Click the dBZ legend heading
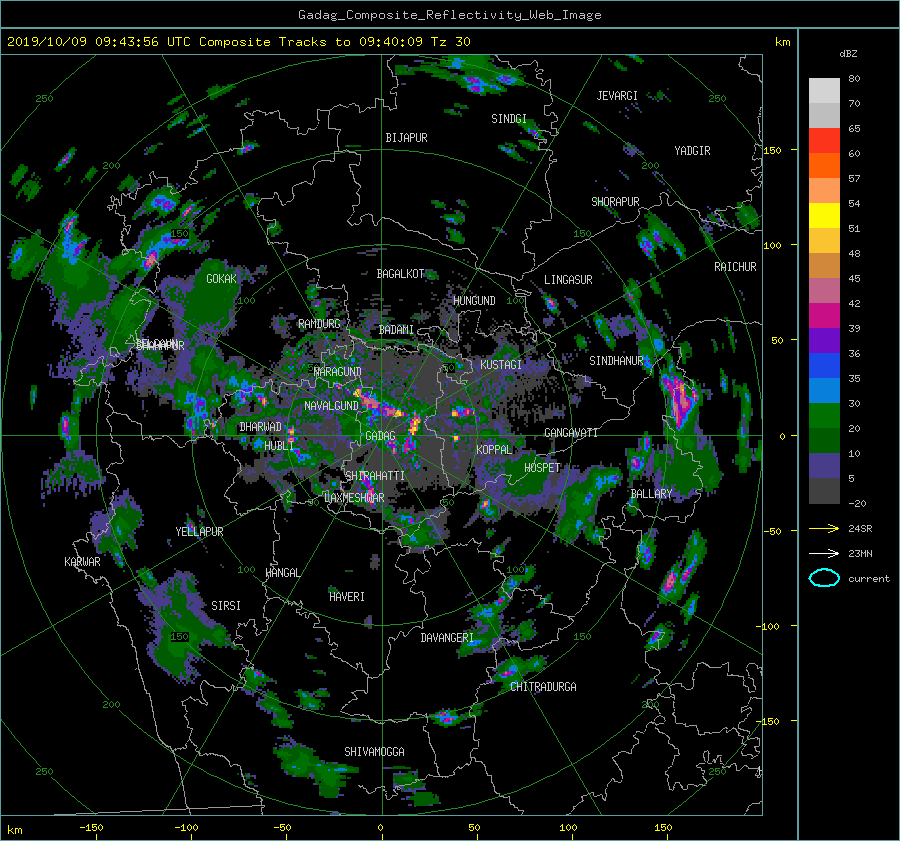This screenshot has width=900, height=841. pos(848,54)
